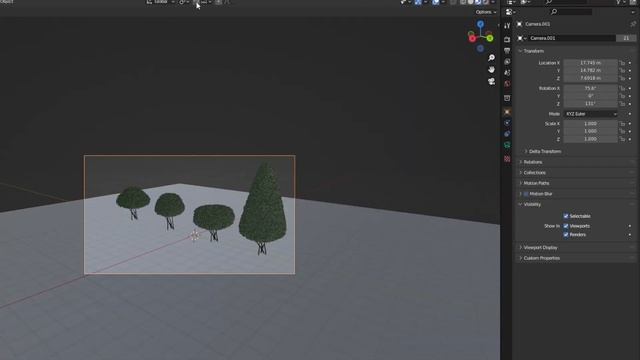Open the red checker Texture properties tab
The width and height of the screenshot is (640, 360).
[507, 159]
